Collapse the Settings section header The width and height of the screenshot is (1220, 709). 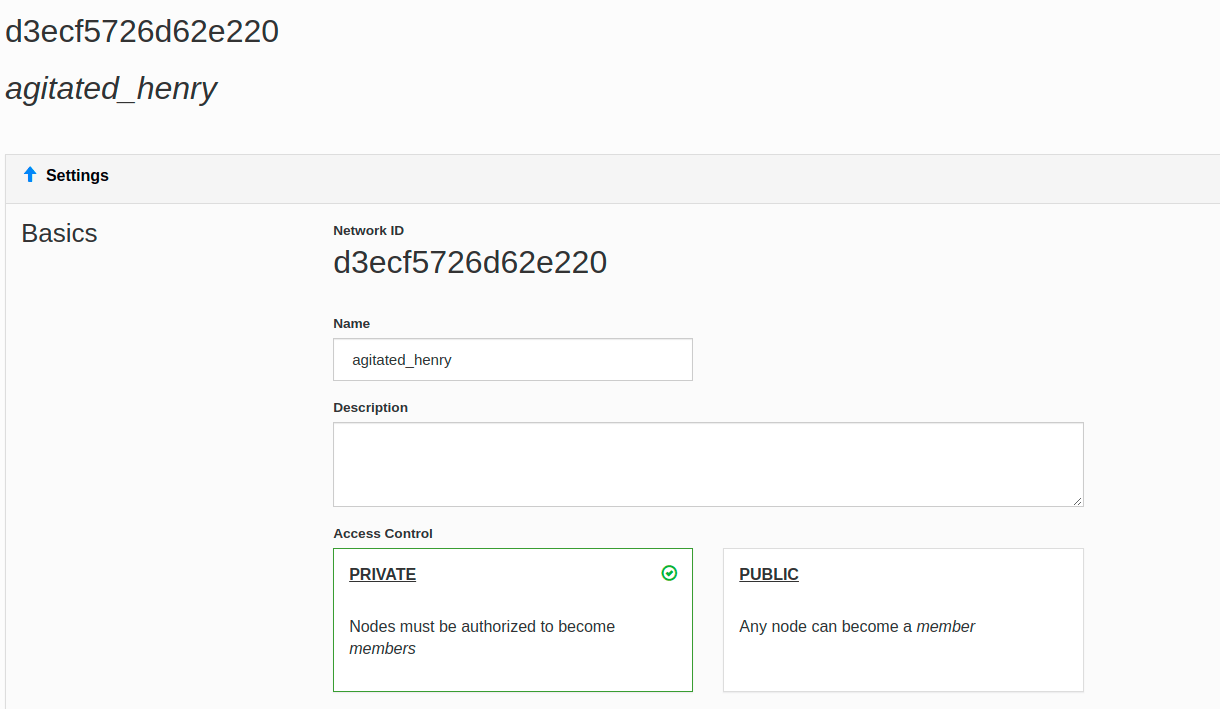78,176
